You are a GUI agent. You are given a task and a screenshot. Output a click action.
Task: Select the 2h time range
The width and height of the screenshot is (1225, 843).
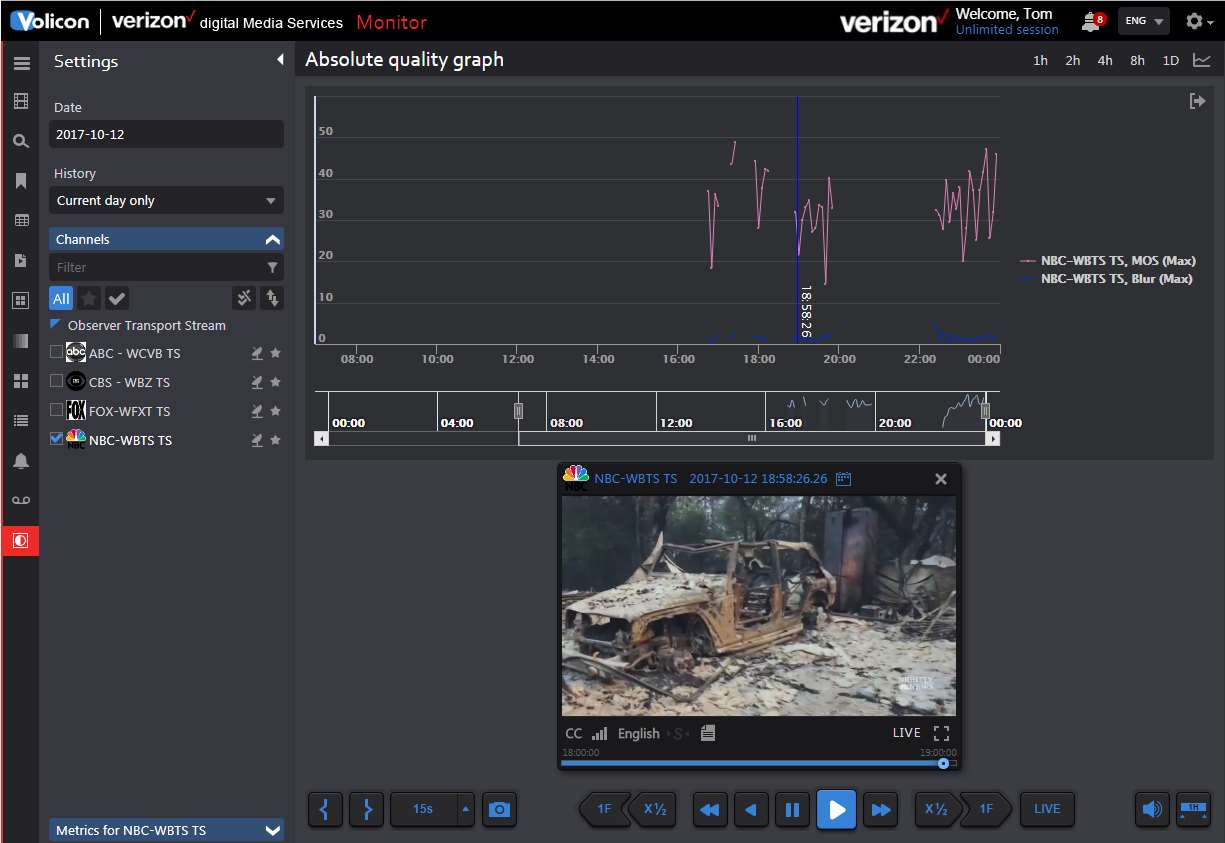tap(1072, 61)
